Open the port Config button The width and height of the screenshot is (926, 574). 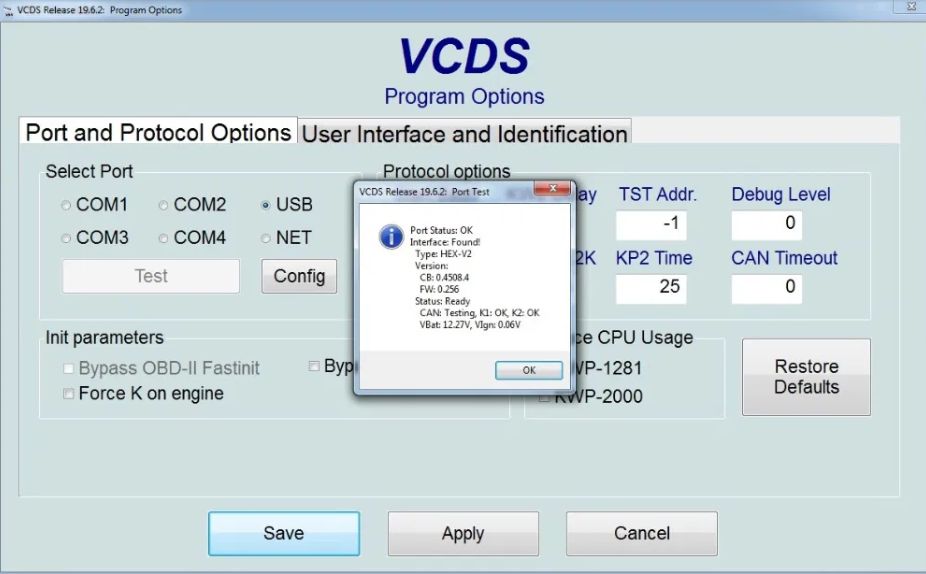[x=299, y=276]
